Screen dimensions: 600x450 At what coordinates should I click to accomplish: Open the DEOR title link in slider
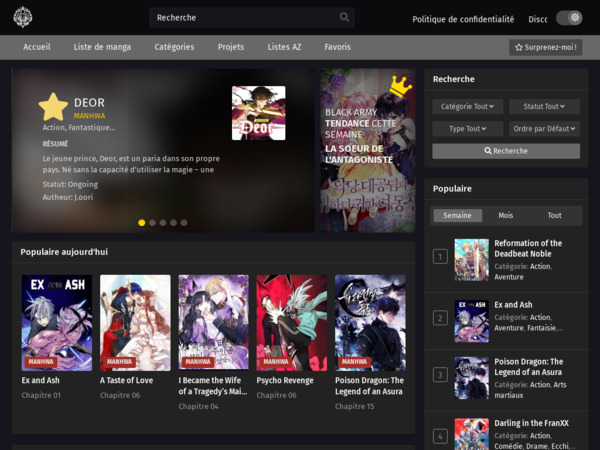point(89,103)
